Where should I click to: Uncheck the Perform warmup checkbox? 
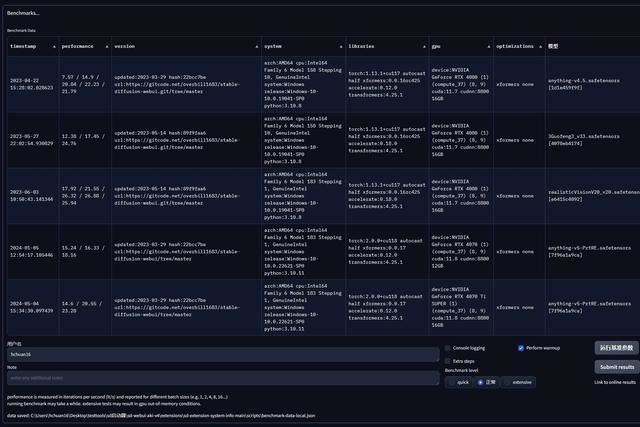521,348
